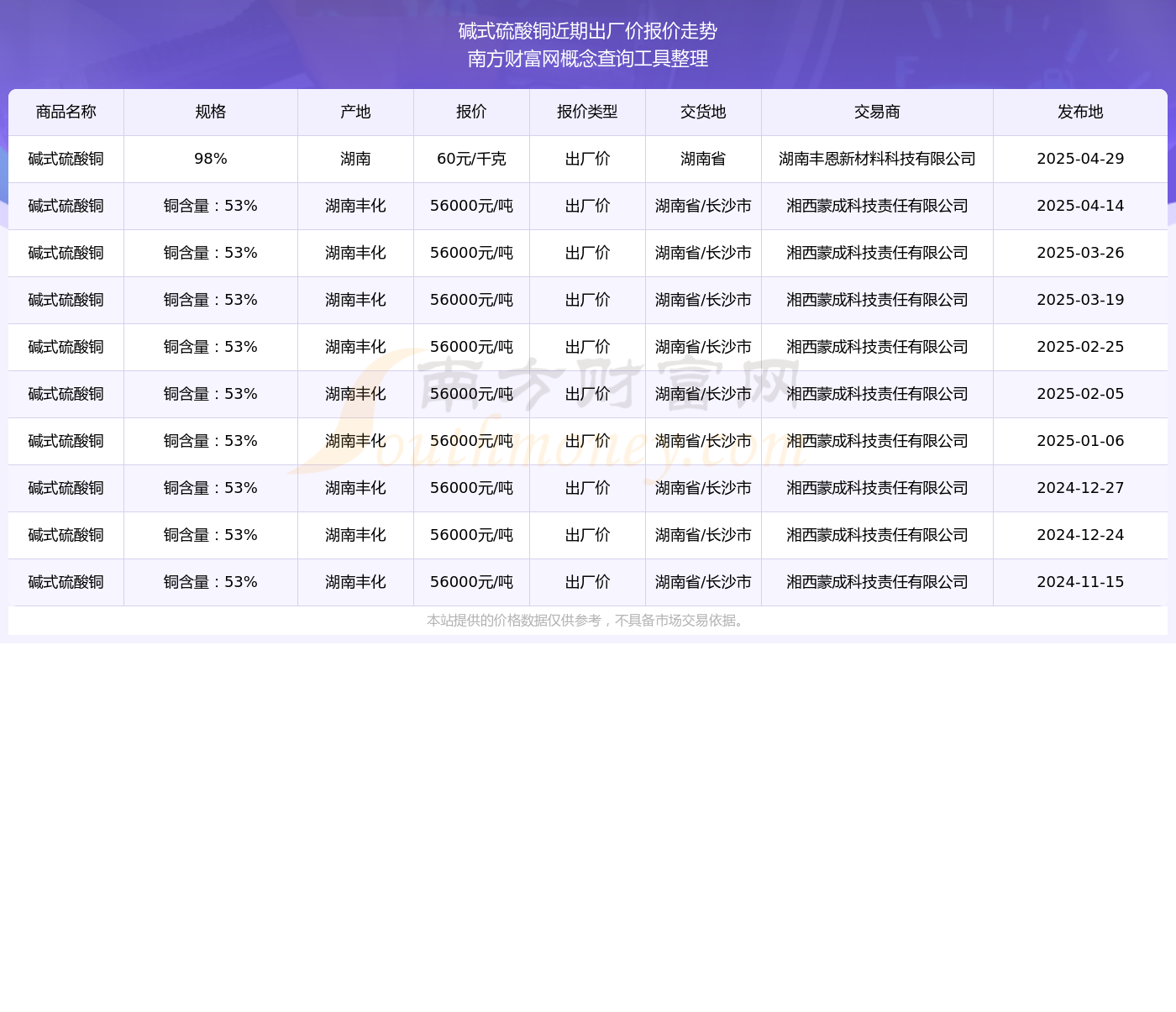Image resolution: width=1176 pixels, height=1012 pixels.
Task: Click the title 碱式硫酸铜近期出厂价报价走势
Action: click(x=587, y=31)
